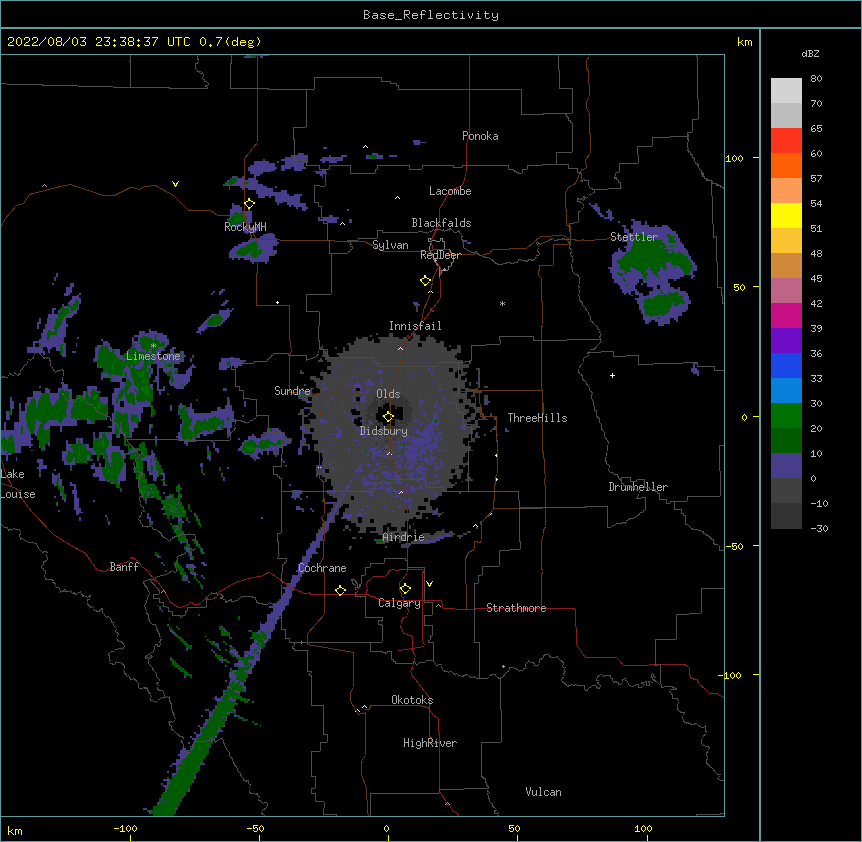Click the yellow V marker east of Calgary
The height and width of the screenshot is (842, 862).
tap(429, 584)
